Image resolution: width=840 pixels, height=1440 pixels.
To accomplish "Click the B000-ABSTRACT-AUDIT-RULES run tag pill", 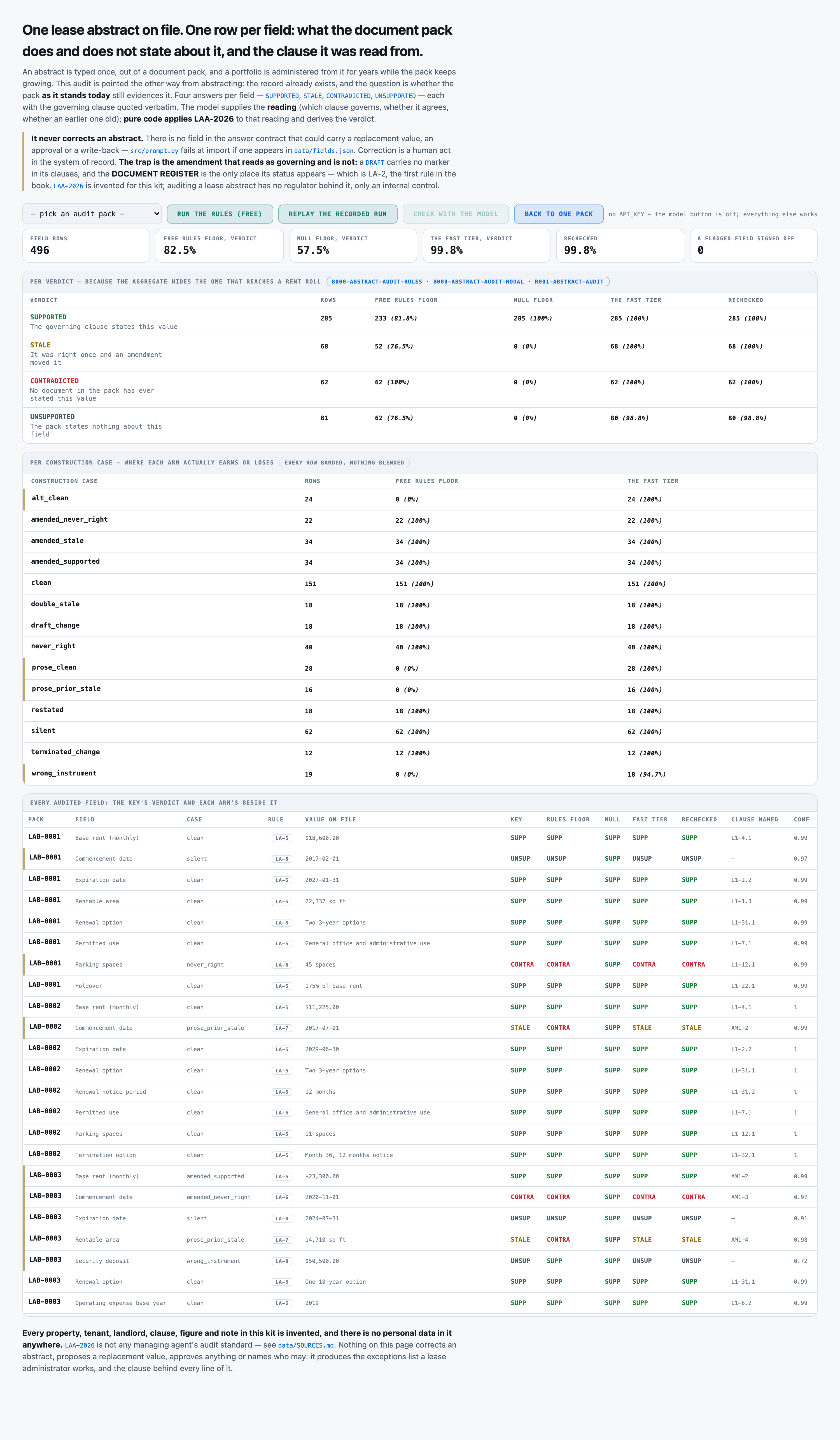I will click(377, 282).
